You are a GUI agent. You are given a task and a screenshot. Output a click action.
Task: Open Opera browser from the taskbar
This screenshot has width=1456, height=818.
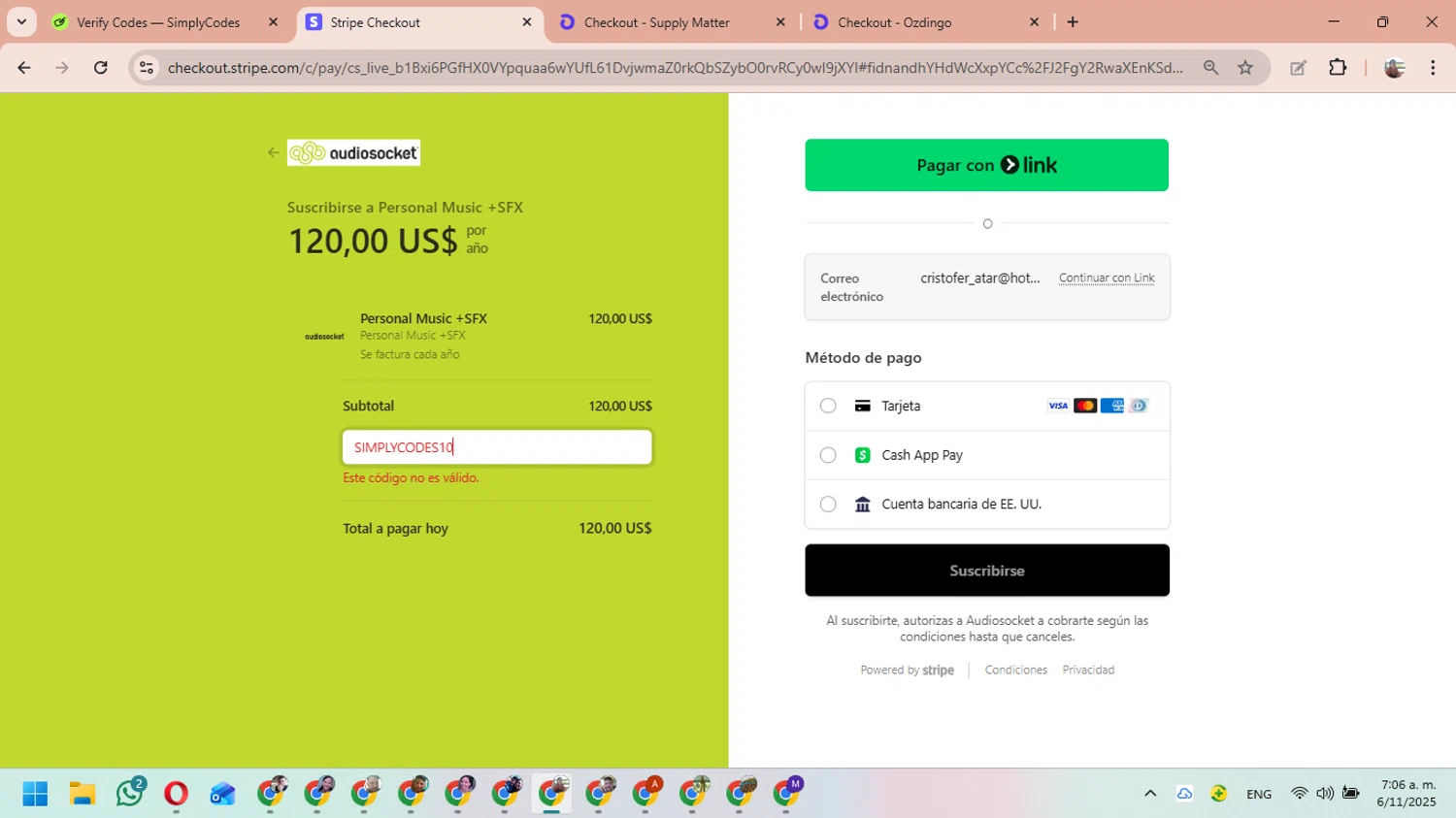coord(176,794)
